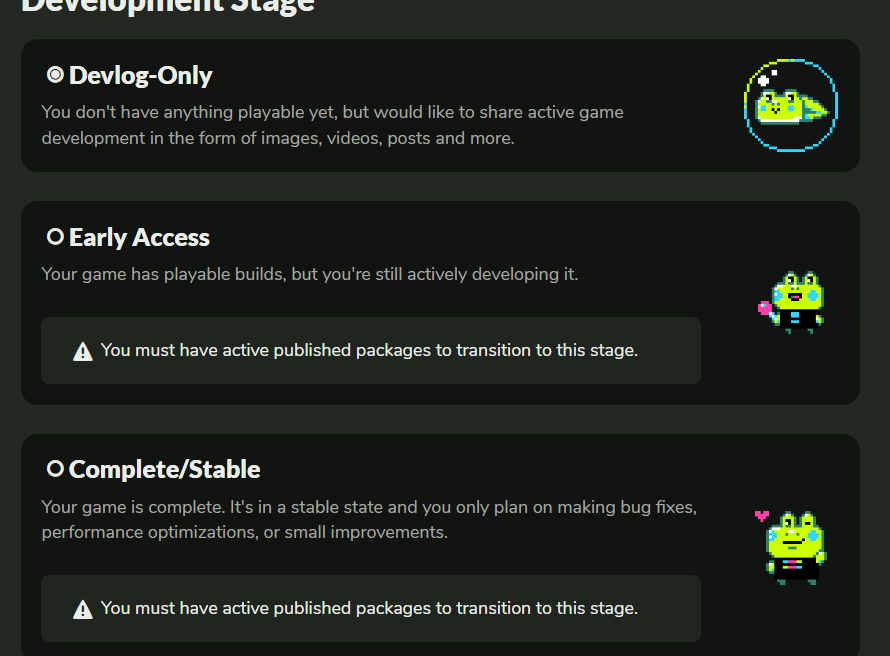Click the frog-in-bubble Devlog-Only icon
The image size is (890, 656).
pyautogui.click(x=791, y=105)
